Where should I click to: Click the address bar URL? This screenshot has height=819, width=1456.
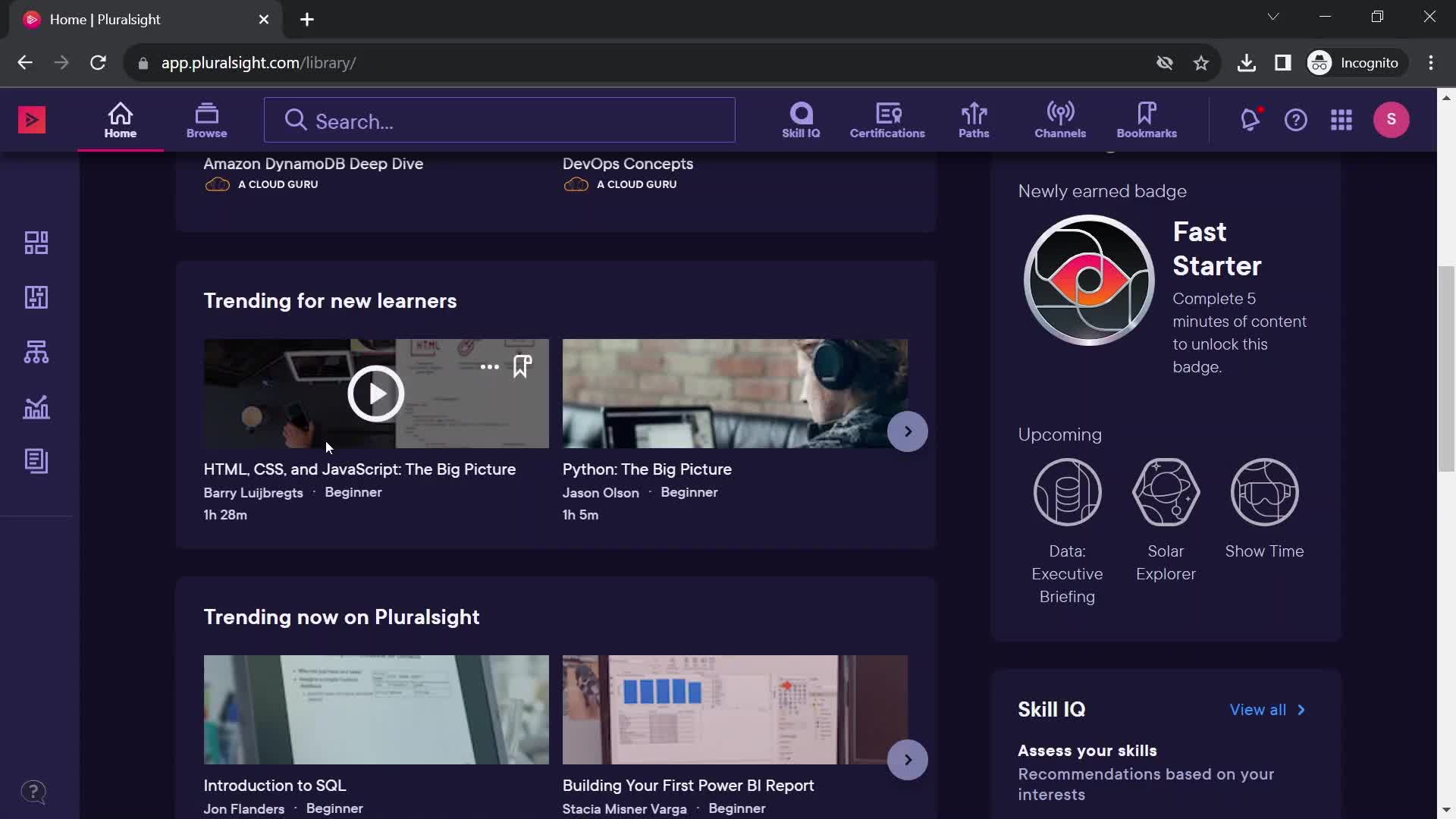click(258, 63)
